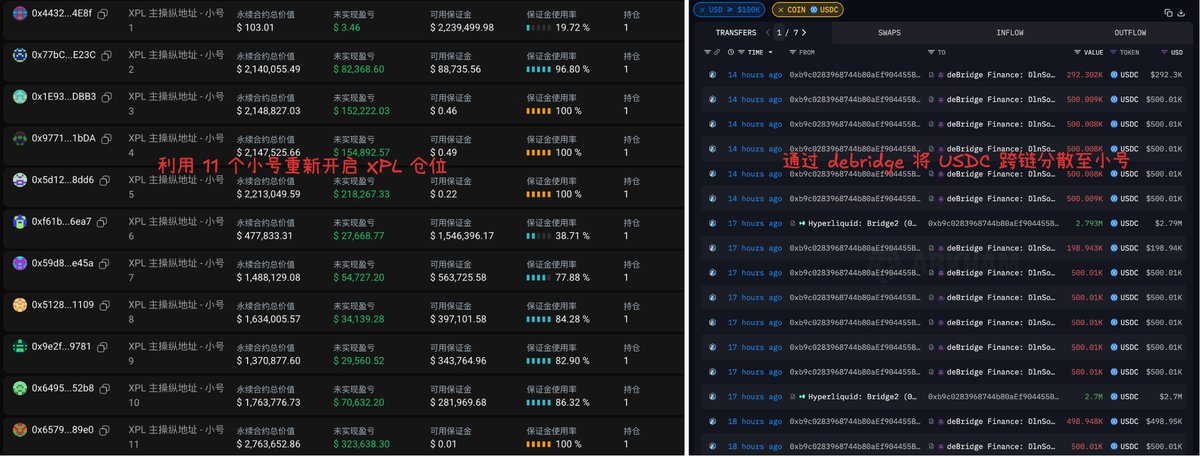This screenshot has height=456, width=1200.
Task: Click the USDC token in the 2.7M row
Action: tap(1125, 396)
